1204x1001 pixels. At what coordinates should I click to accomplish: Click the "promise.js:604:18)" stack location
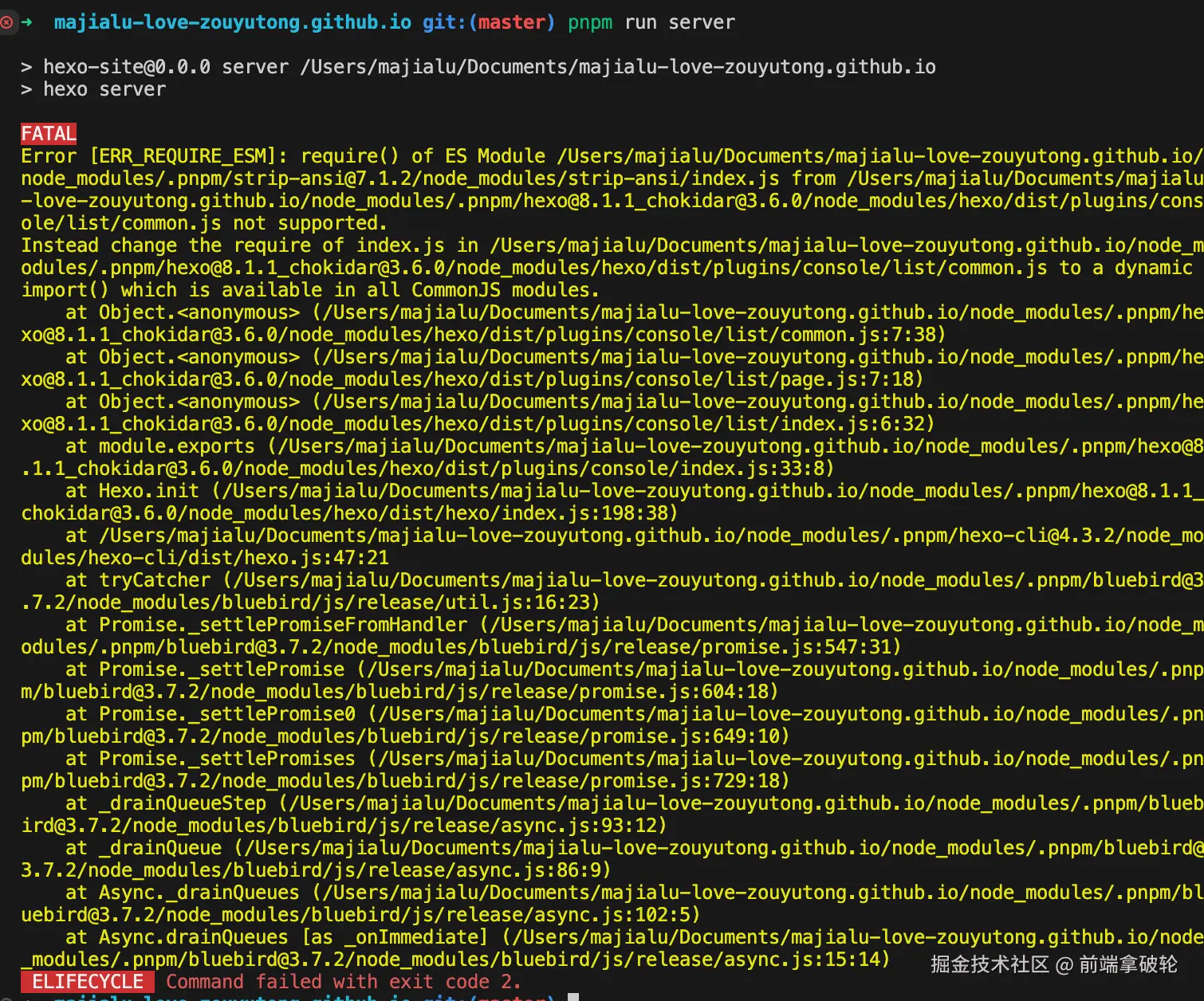point(679,692)
